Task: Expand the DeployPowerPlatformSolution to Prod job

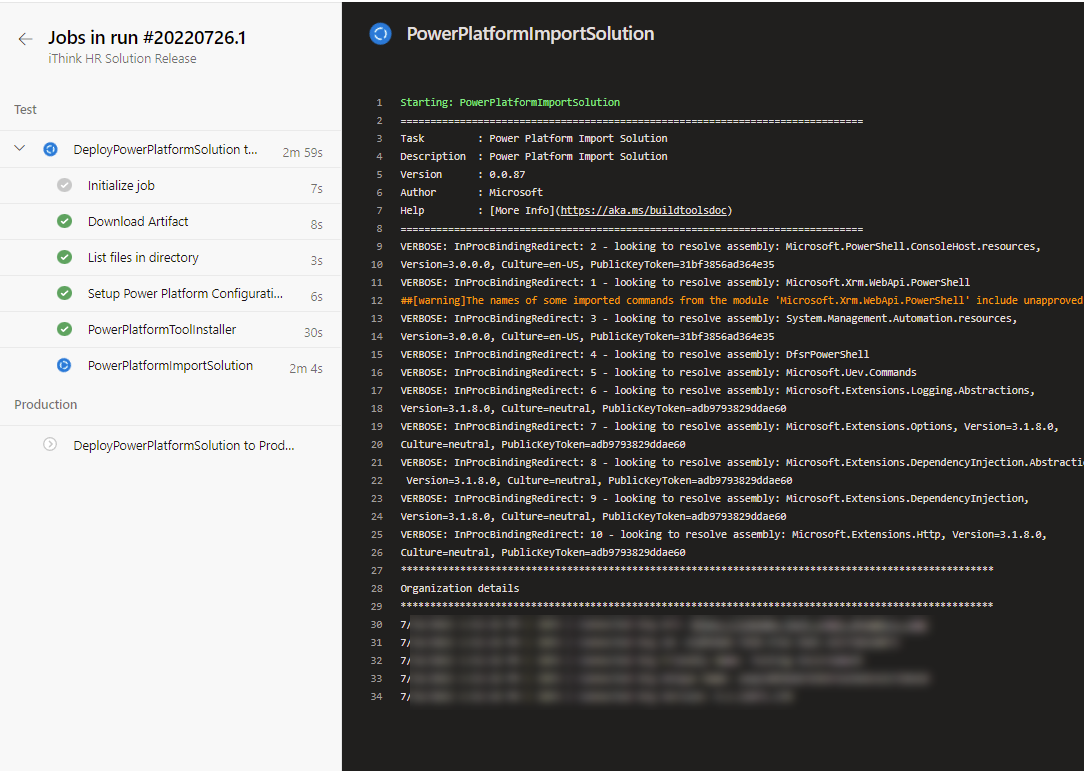Action: pos(184,446)
